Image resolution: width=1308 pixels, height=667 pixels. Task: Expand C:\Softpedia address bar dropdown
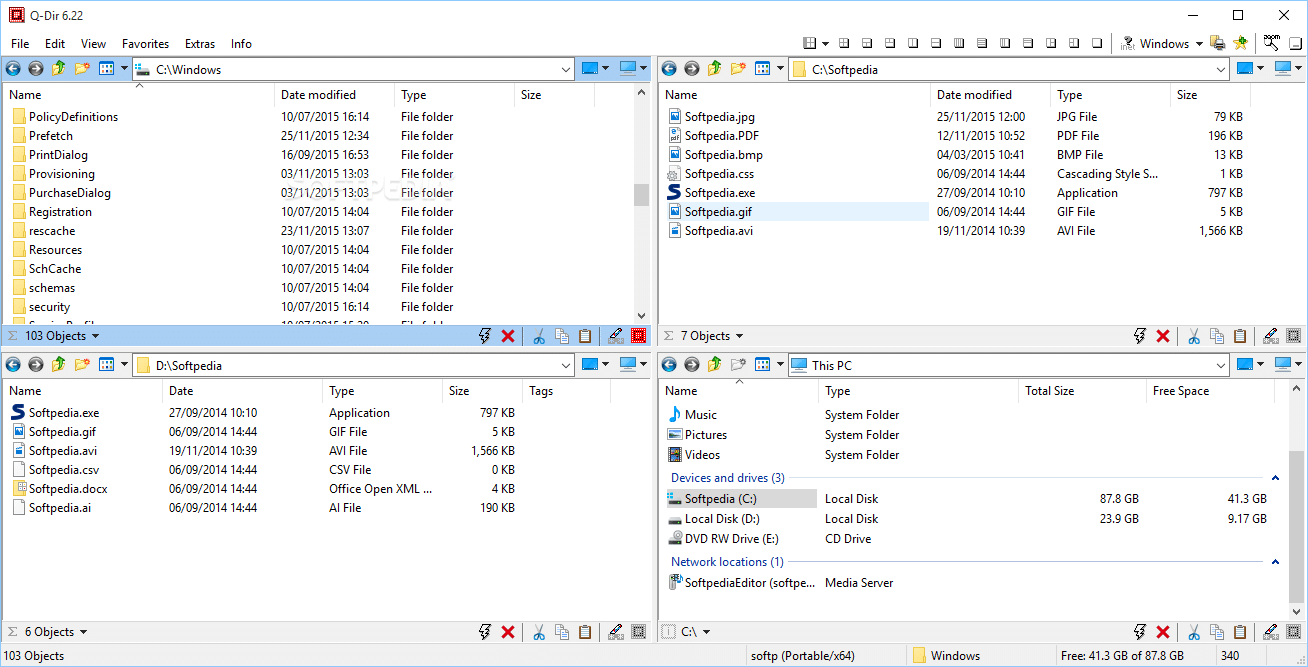coord(1221,70)
